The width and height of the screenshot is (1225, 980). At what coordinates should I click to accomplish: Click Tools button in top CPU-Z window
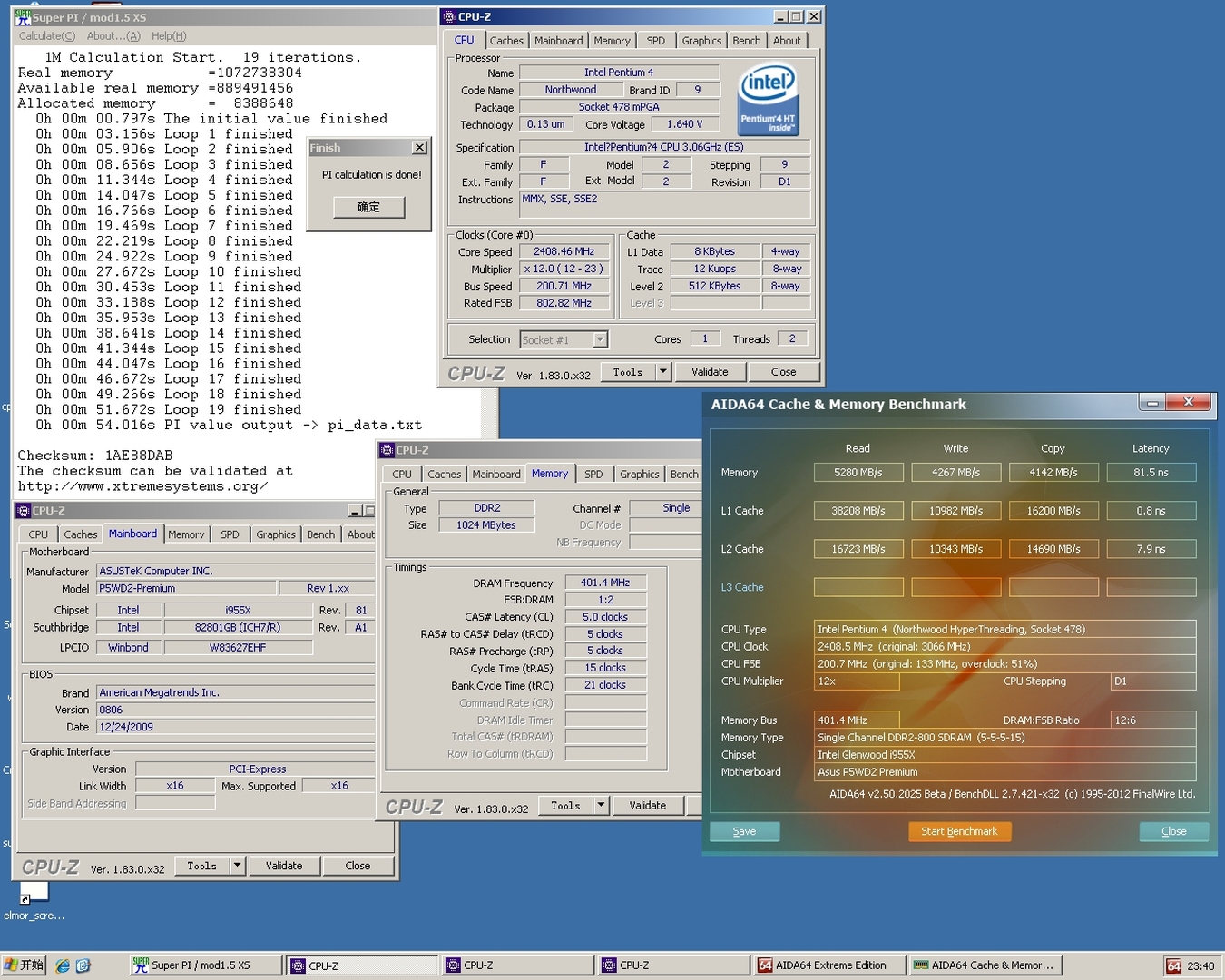628,372
